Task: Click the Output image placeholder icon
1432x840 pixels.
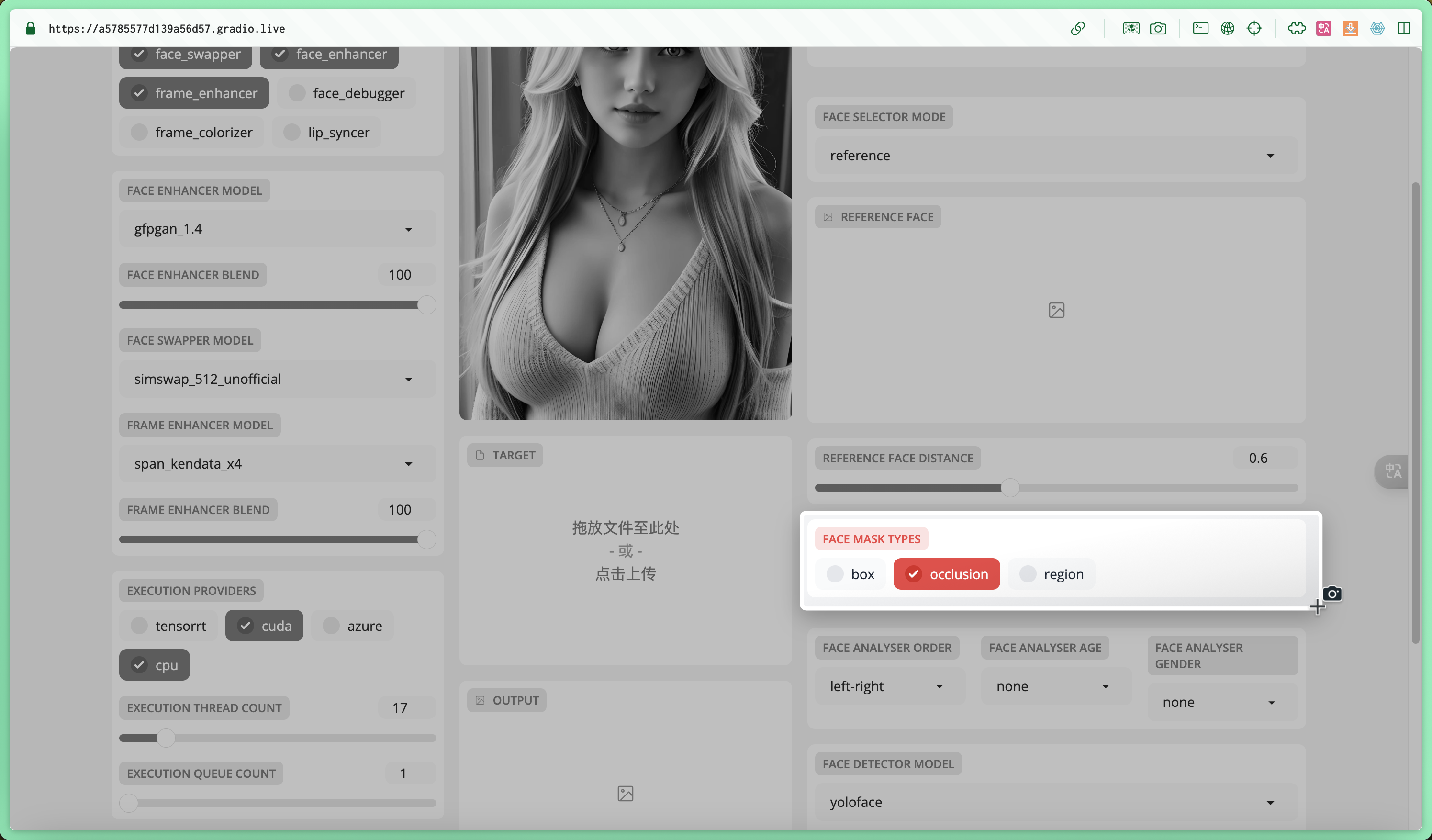Action: (625, 794)
